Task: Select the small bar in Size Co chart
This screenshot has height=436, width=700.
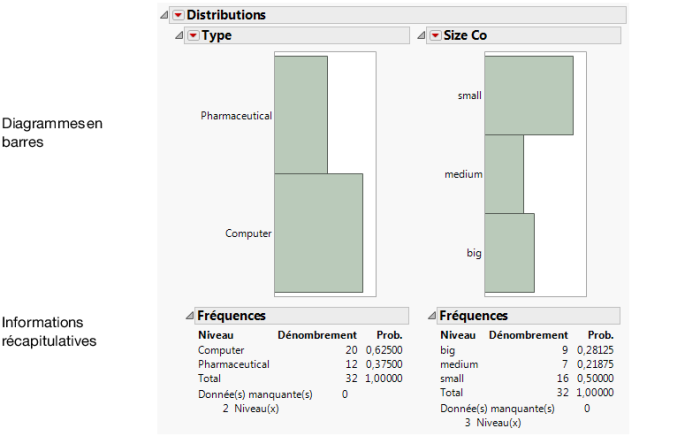Action: [x=528, y=95]
